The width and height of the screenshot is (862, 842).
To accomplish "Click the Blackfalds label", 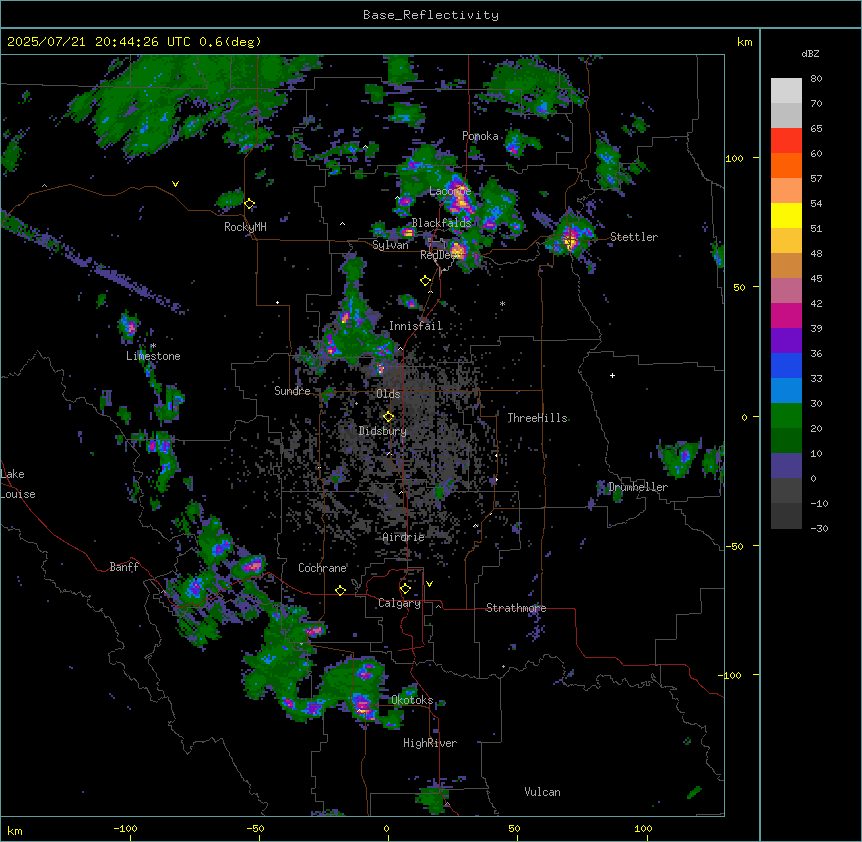I will (441, 223).
